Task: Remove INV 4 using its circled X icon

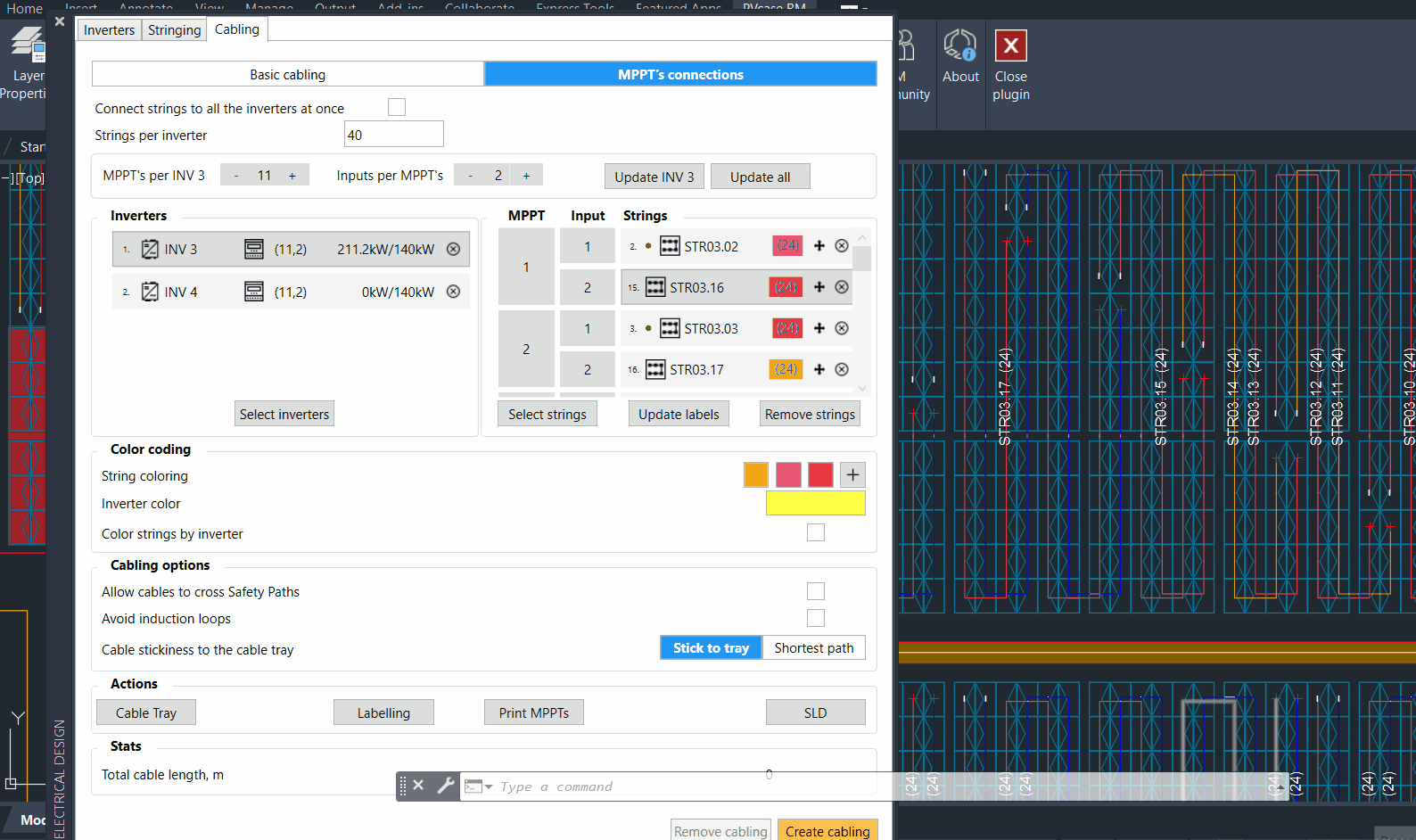Action: coord(453,292)
